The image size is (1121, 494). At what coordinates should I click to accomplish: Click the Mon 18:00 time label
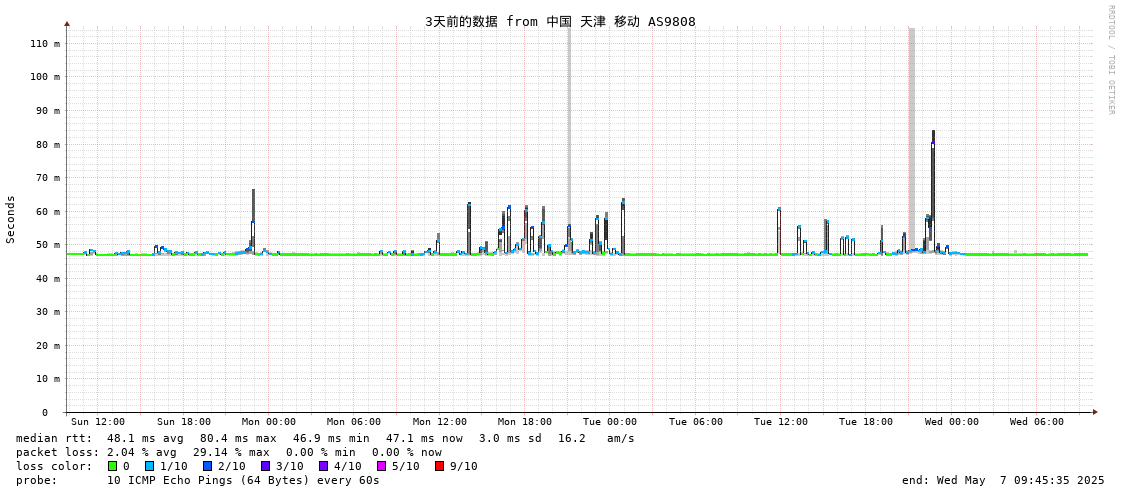tap(525, 423)
